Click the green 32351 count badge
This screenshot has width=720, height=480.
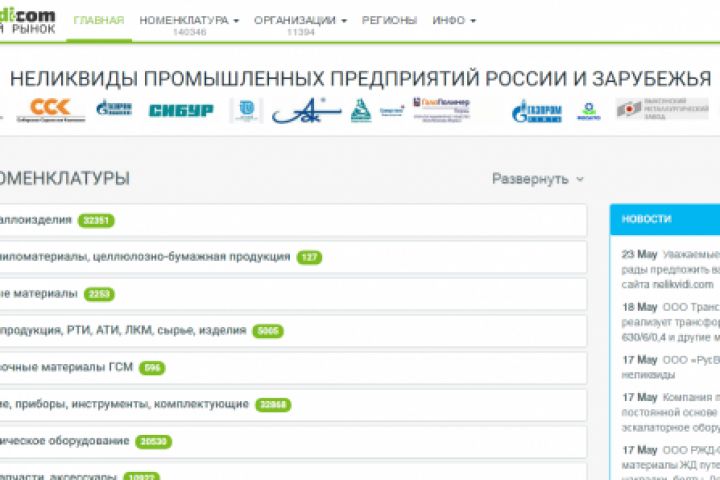tap(96, 220)
